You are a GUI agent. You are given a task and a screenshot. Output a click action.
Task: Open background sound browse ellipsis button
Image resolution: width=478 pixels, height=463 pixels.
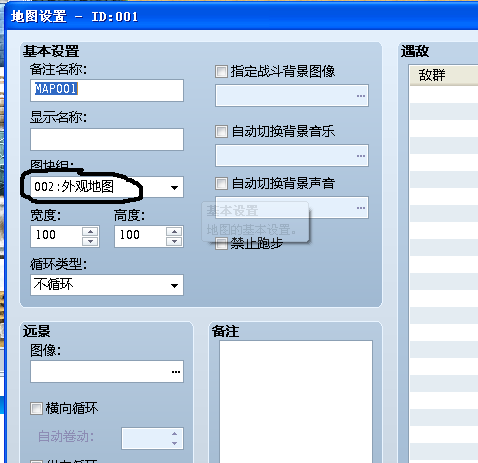(361, 208)
